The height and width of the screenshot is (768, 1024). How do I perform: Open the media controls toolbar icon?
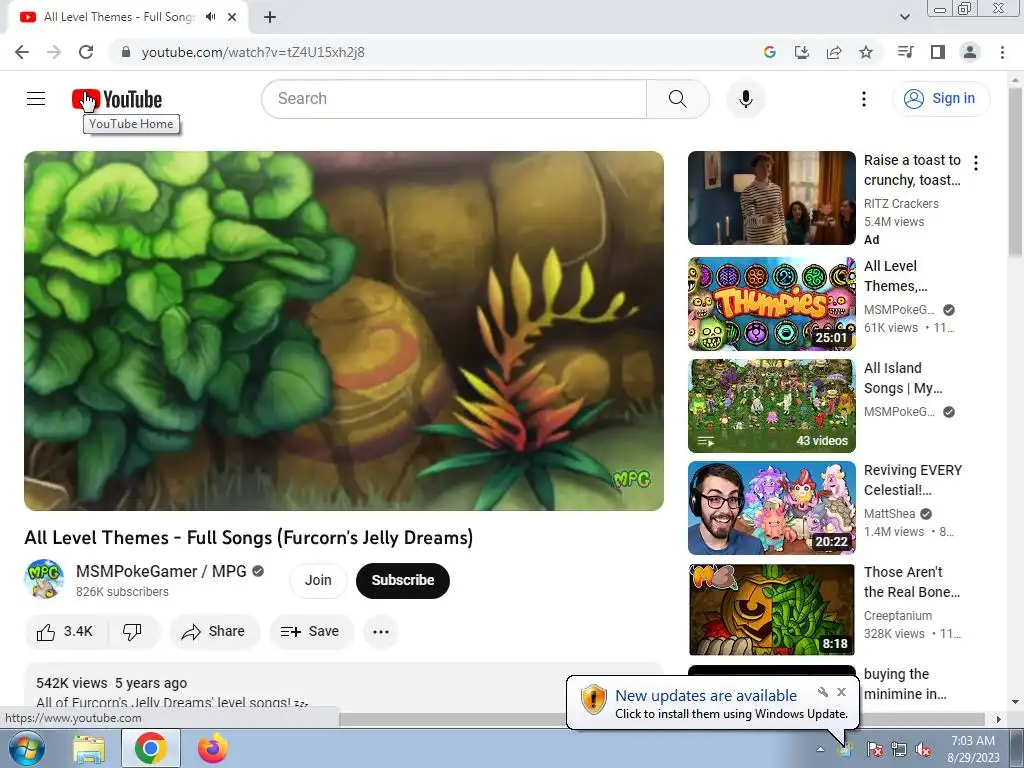coord(905,52)
